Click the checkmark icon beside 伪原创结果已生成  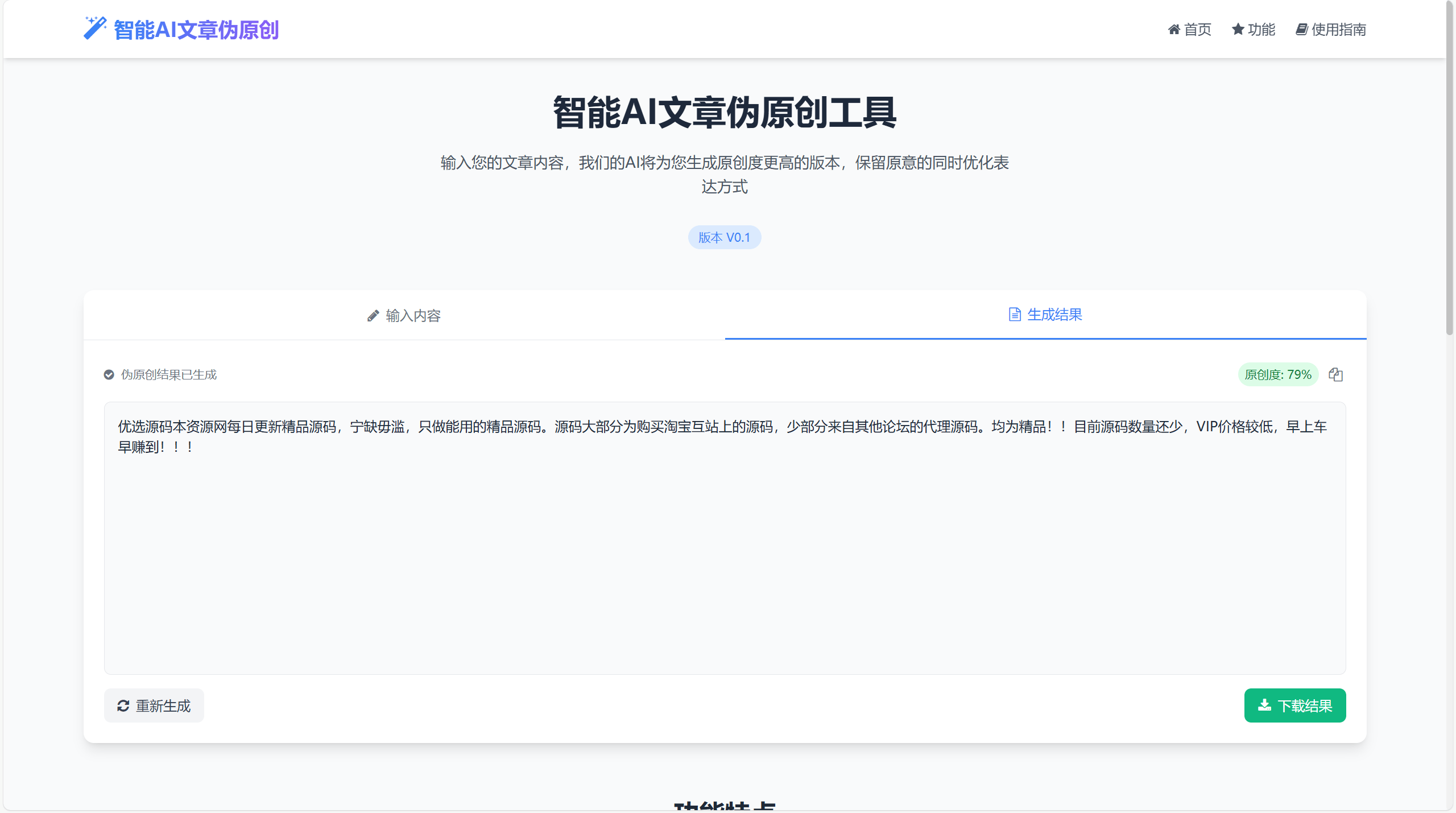pyautogui.click(x=109, y=374)
